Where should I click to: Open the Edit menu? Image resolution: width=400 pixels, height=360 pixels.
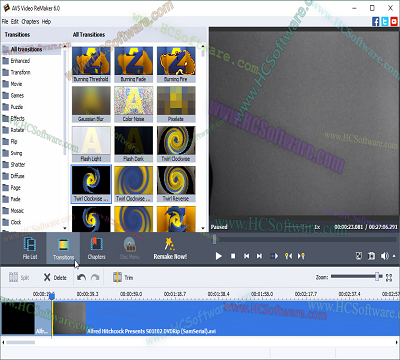(x=15, y=22)
